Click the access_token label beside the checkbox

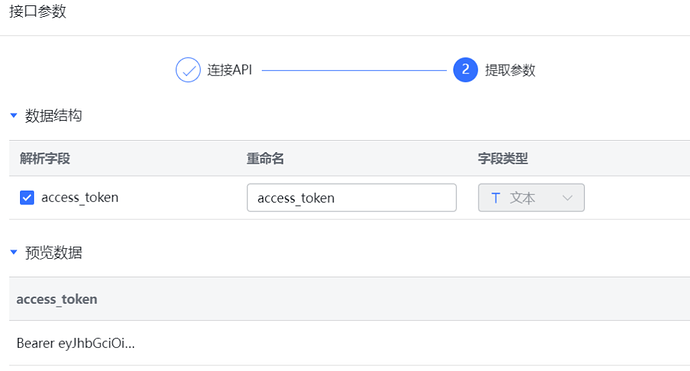tap(80, 198)
